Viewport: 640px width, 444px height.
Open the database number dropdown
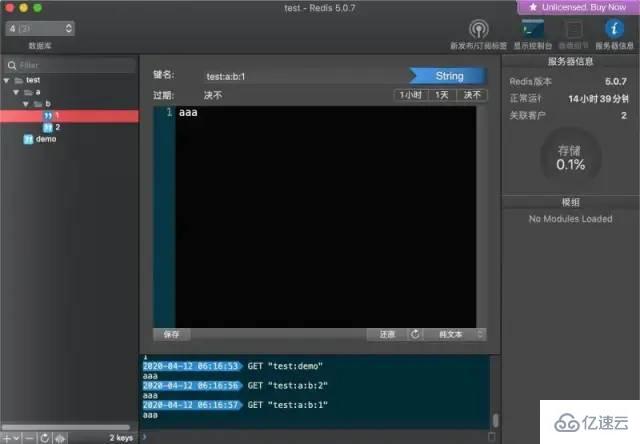pyautogui.click(x=39, y=29)
